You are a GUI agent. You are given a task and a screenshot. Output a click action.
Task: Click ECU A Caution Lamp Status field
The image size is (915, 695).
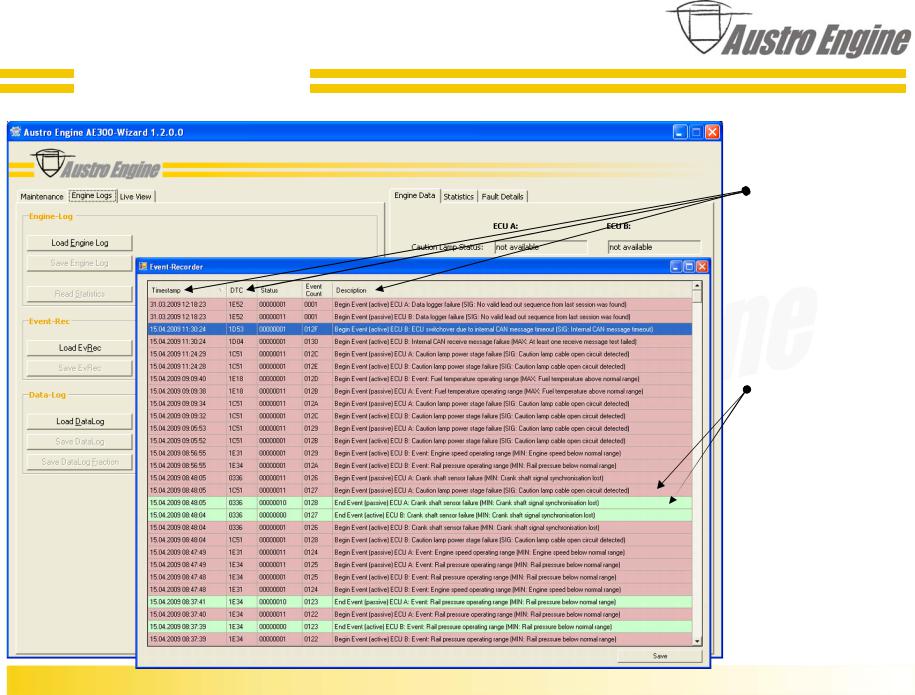click(540, 247)
